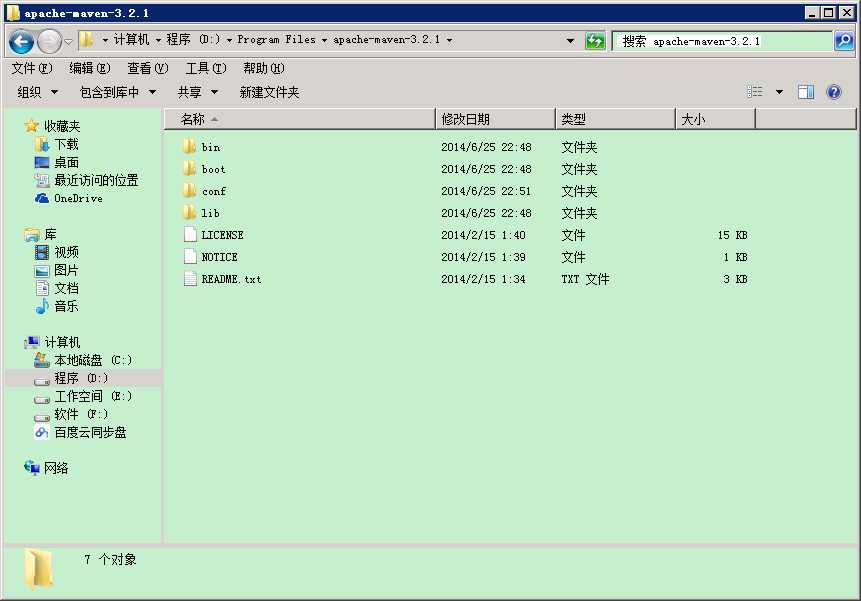
Task: Click the Forward navigation arrow button
Action: (x=49, y=41)
